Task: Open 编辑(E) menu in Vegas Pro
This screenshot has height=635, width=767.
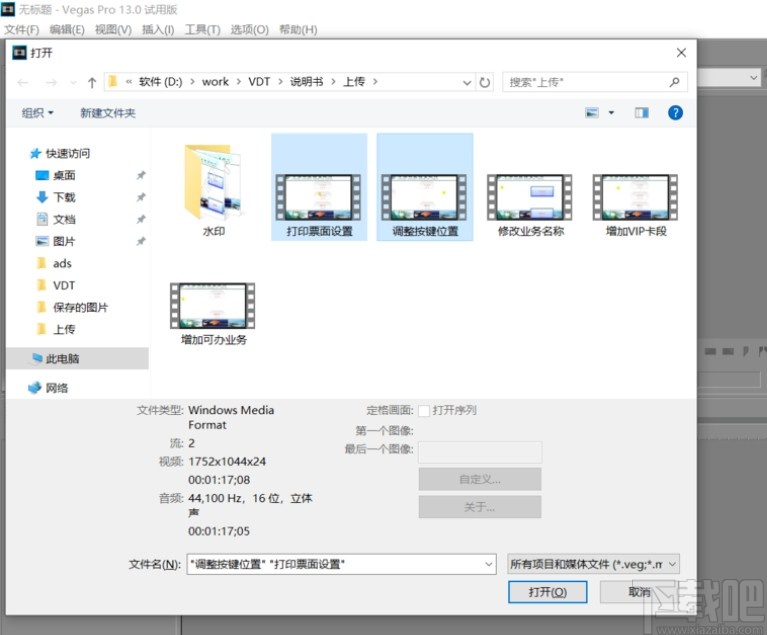Action: [x=67, y=30]
